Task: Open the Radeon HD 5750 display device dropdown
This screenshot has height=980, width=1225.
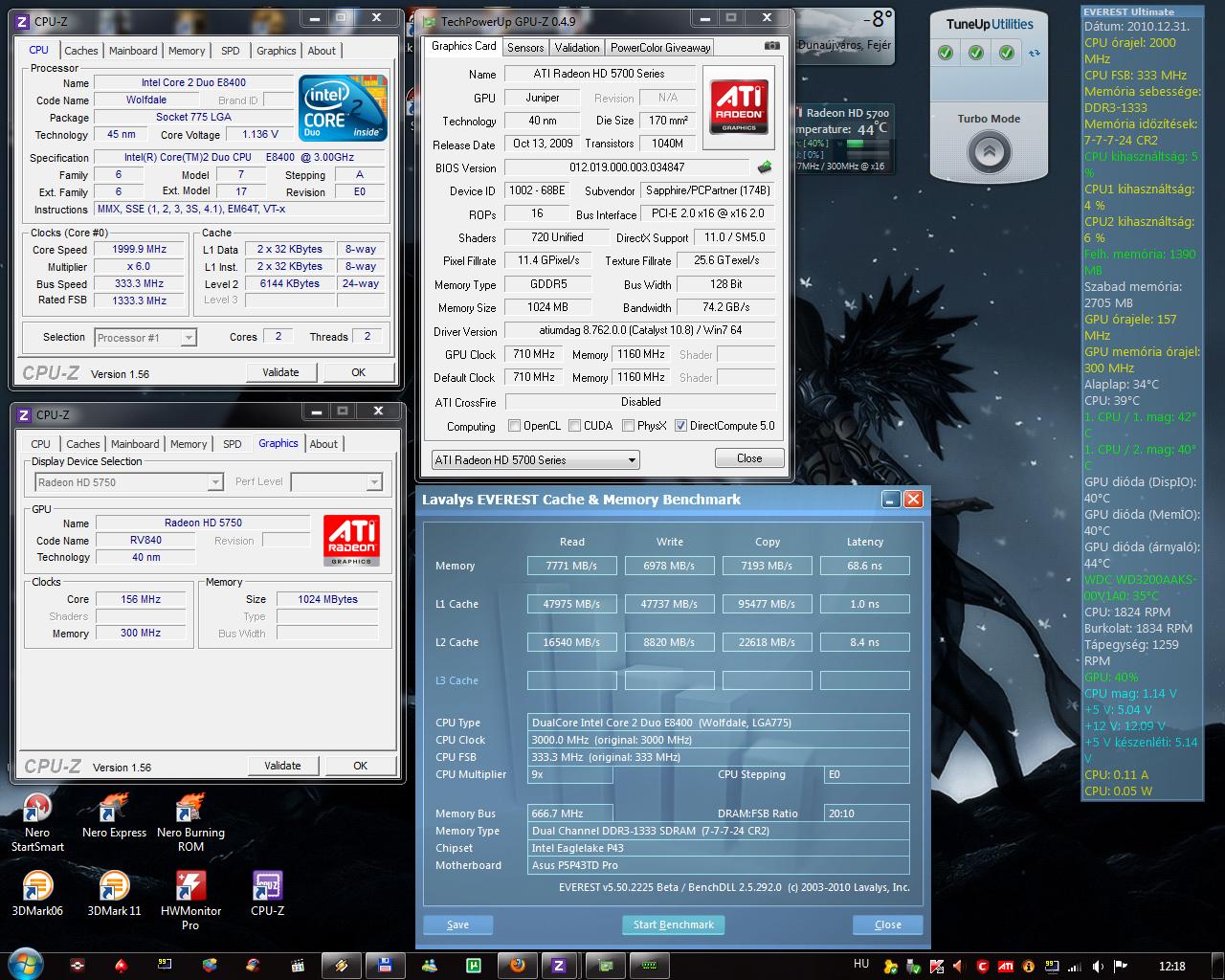Action: 129,482
